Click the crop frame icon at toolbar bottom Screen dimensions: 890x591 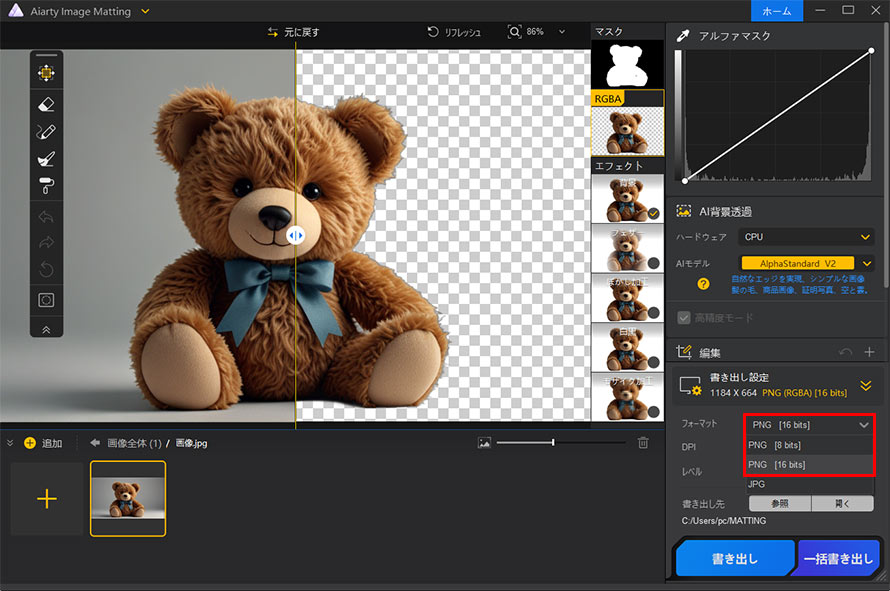click(46, 299)
